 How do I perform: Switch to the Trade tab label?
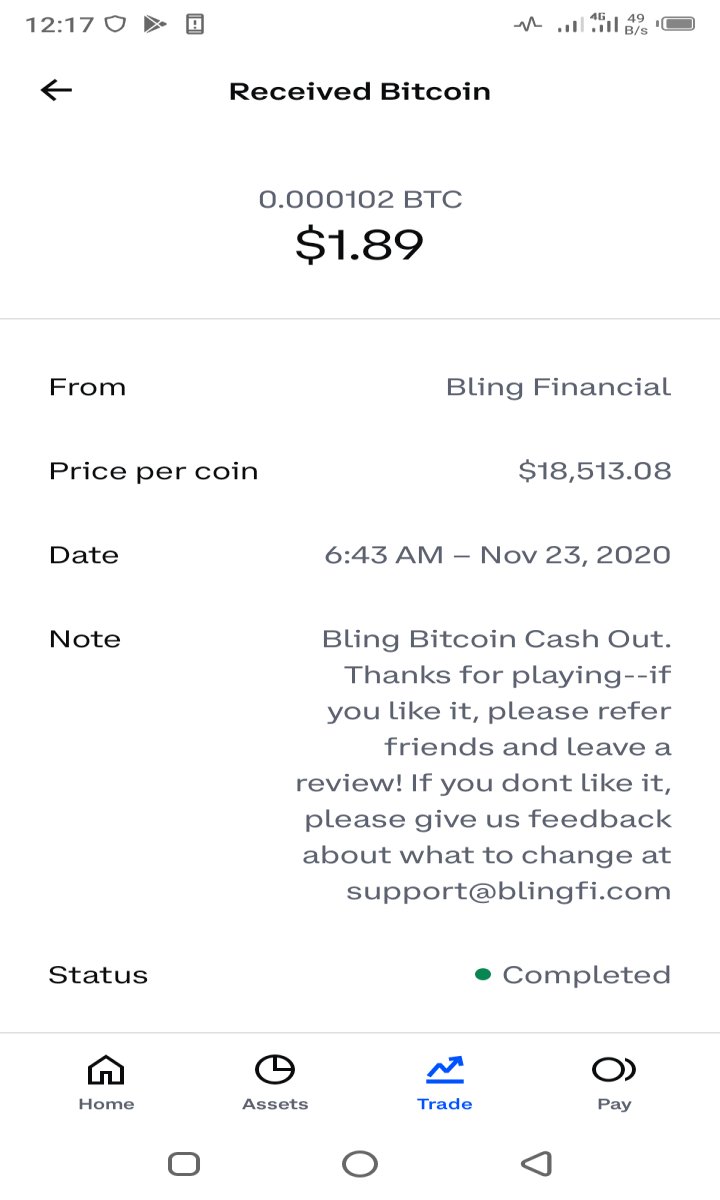[x=445, y=1104]
